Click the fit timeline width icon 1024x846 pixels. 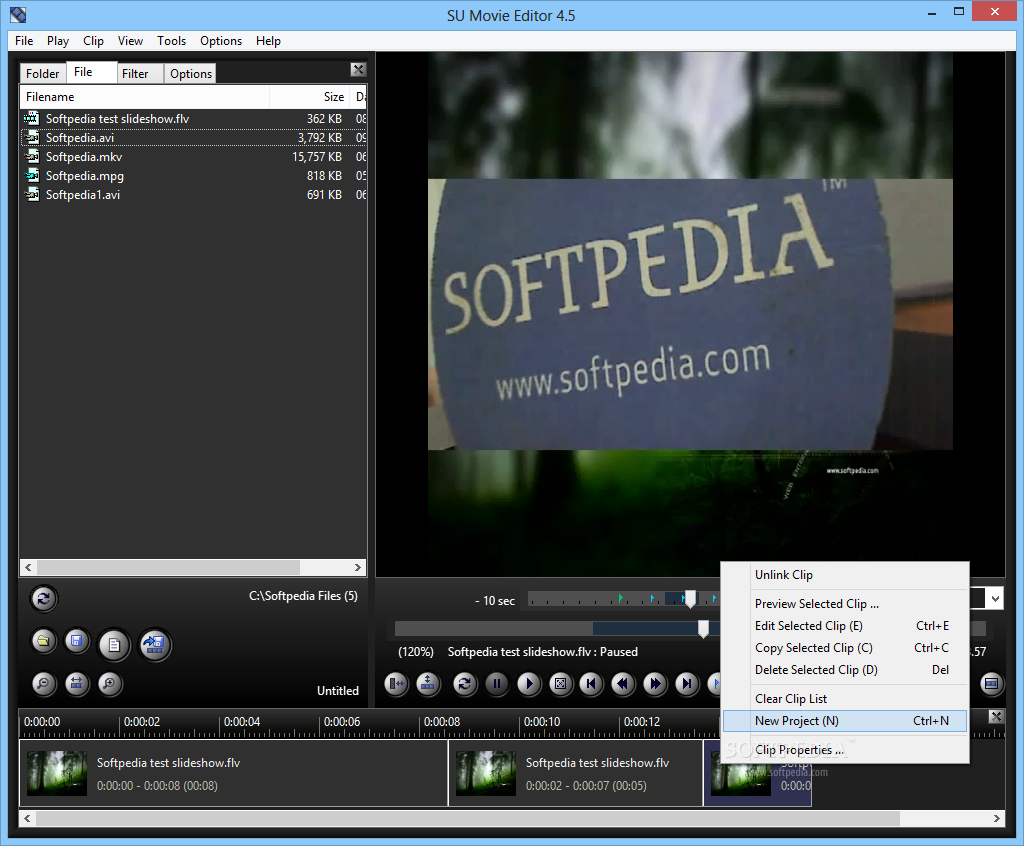click(76, 684)
